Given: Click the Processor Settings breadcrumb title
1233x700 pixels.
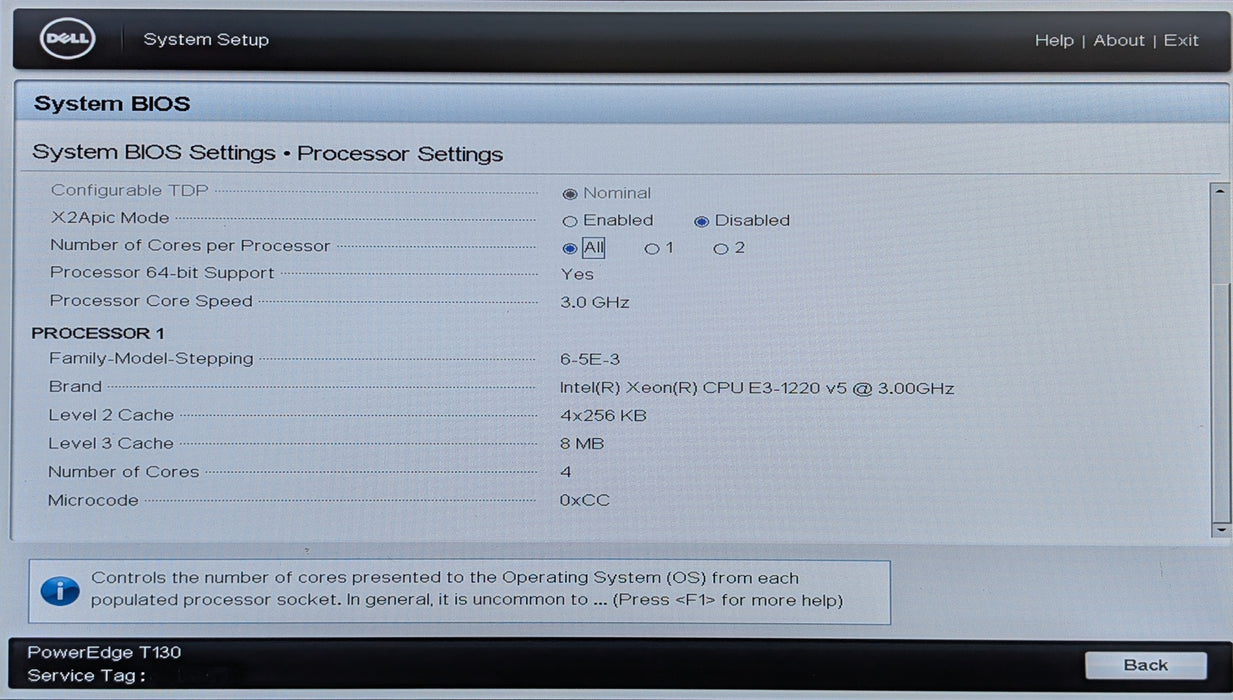Looking at the screenshot, I should click(x=400, y=154).
